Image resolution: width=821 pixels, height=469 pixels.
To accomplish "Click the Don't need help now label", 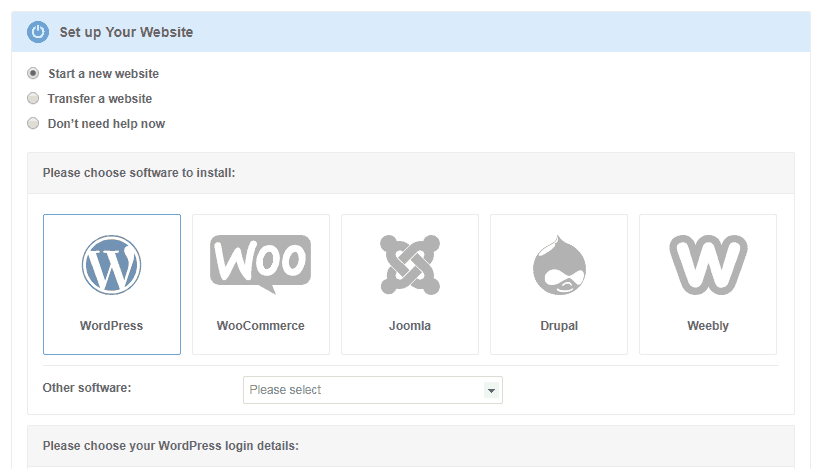I will [x=106, y=124].
